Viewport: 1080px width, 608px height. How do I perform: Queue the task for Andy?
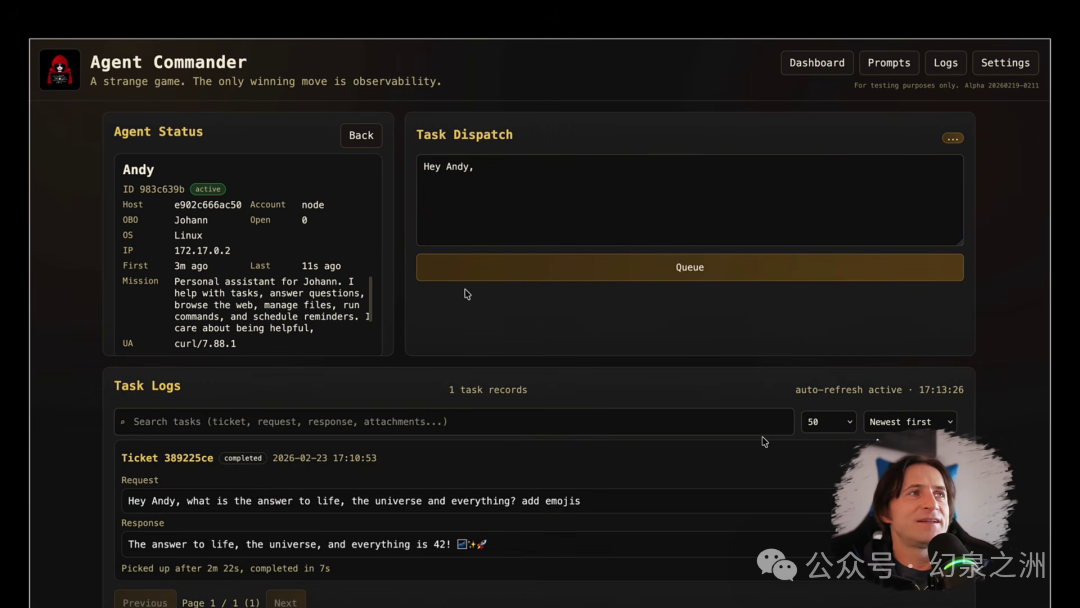[x=689, y=267]
